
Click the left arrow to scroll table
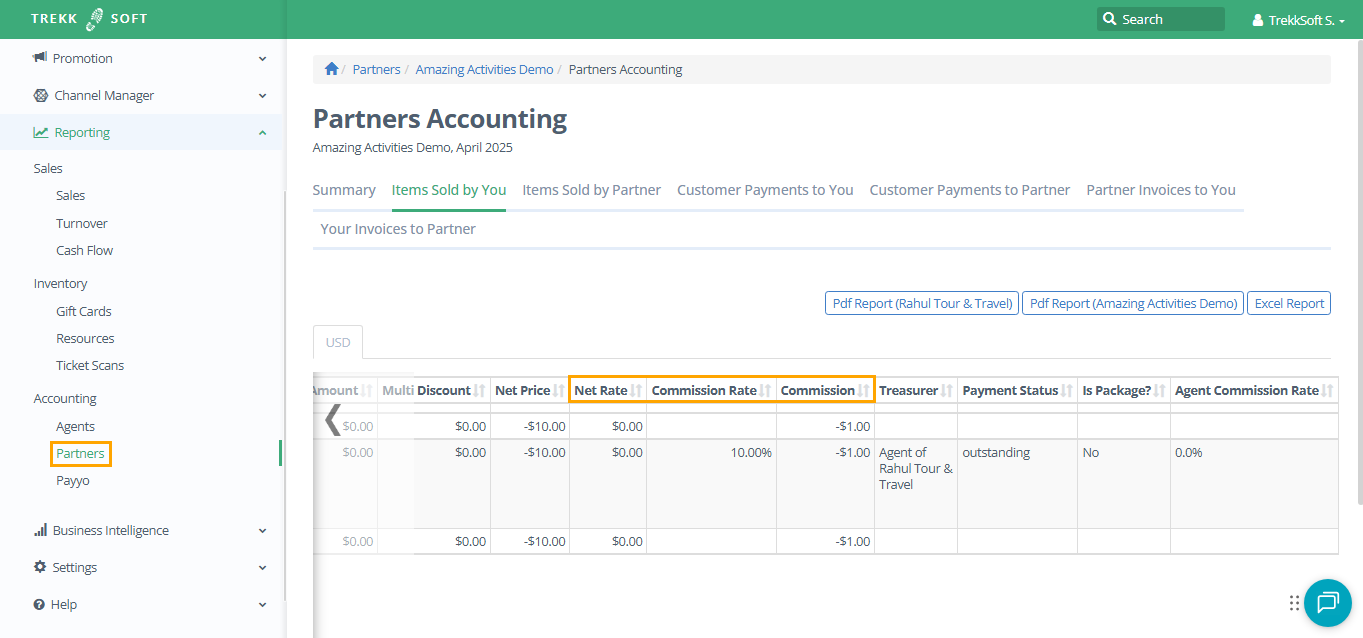click(333, 419)
